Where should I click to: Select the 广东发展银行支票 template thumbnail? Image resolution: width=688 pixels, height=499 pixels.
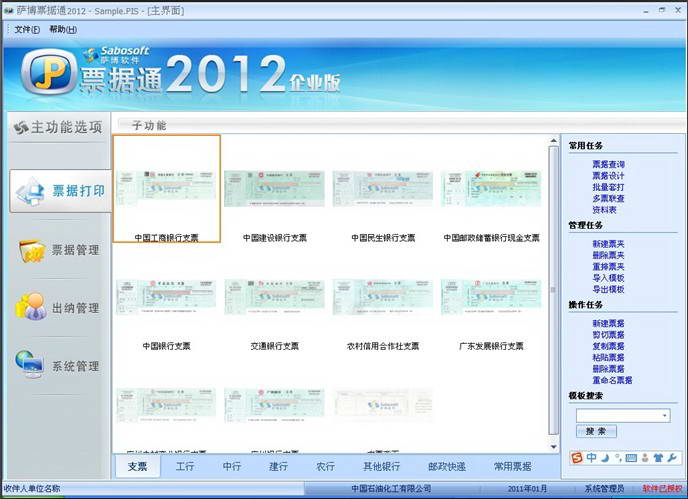coord(491,297)
